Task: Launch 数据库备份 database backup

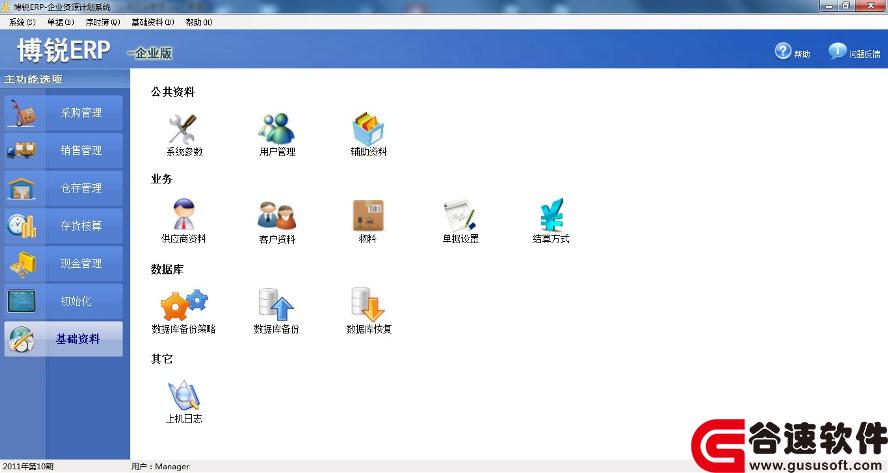Action: coord(277,305)
